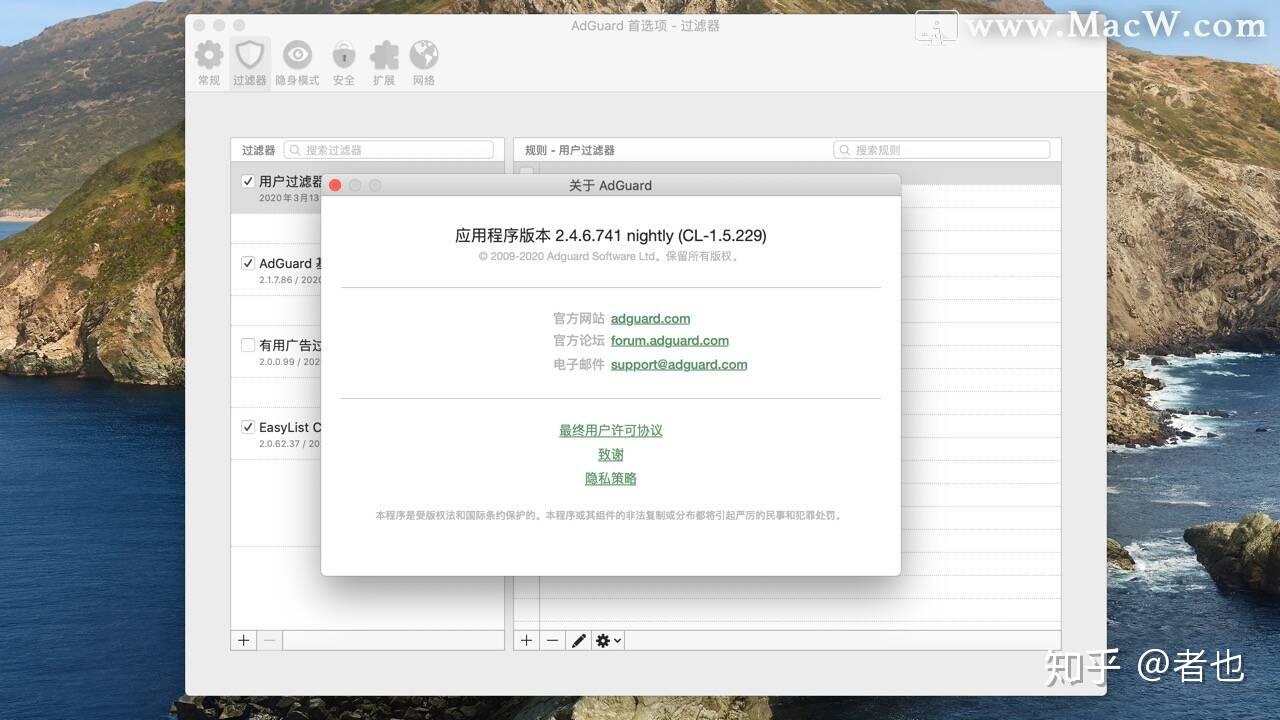Open the 隐私策略 privacy policy link
The image size is (1280, 720).
[x=611, y=479]
